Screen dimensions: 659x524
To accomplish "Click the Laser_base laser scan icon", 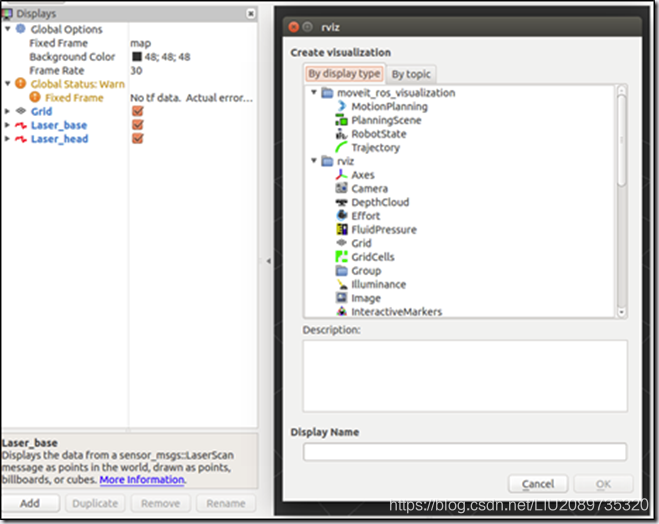I will coord(21,125).
